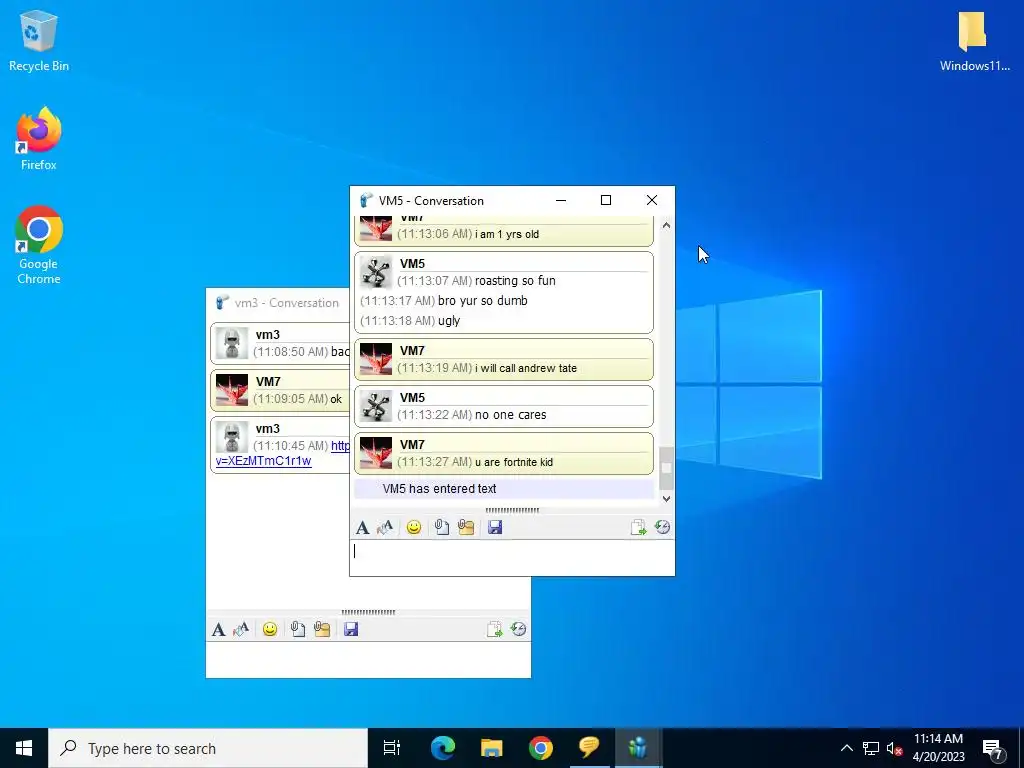The width and height of the screenshot is (1024, 768).
Task: Click message 'bro yur so dumb'
Action: 483,301
